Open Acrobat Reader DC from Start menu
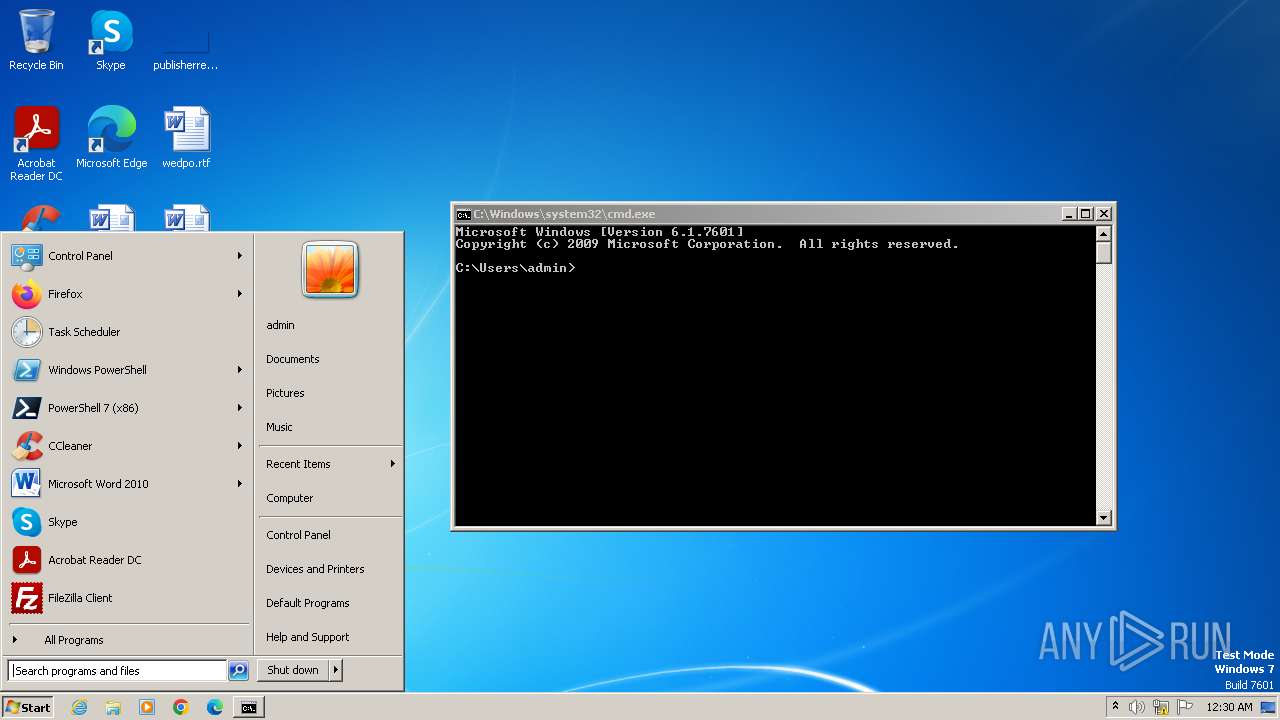The width and height of the screenshot is (1280, 720). point(128,560)
